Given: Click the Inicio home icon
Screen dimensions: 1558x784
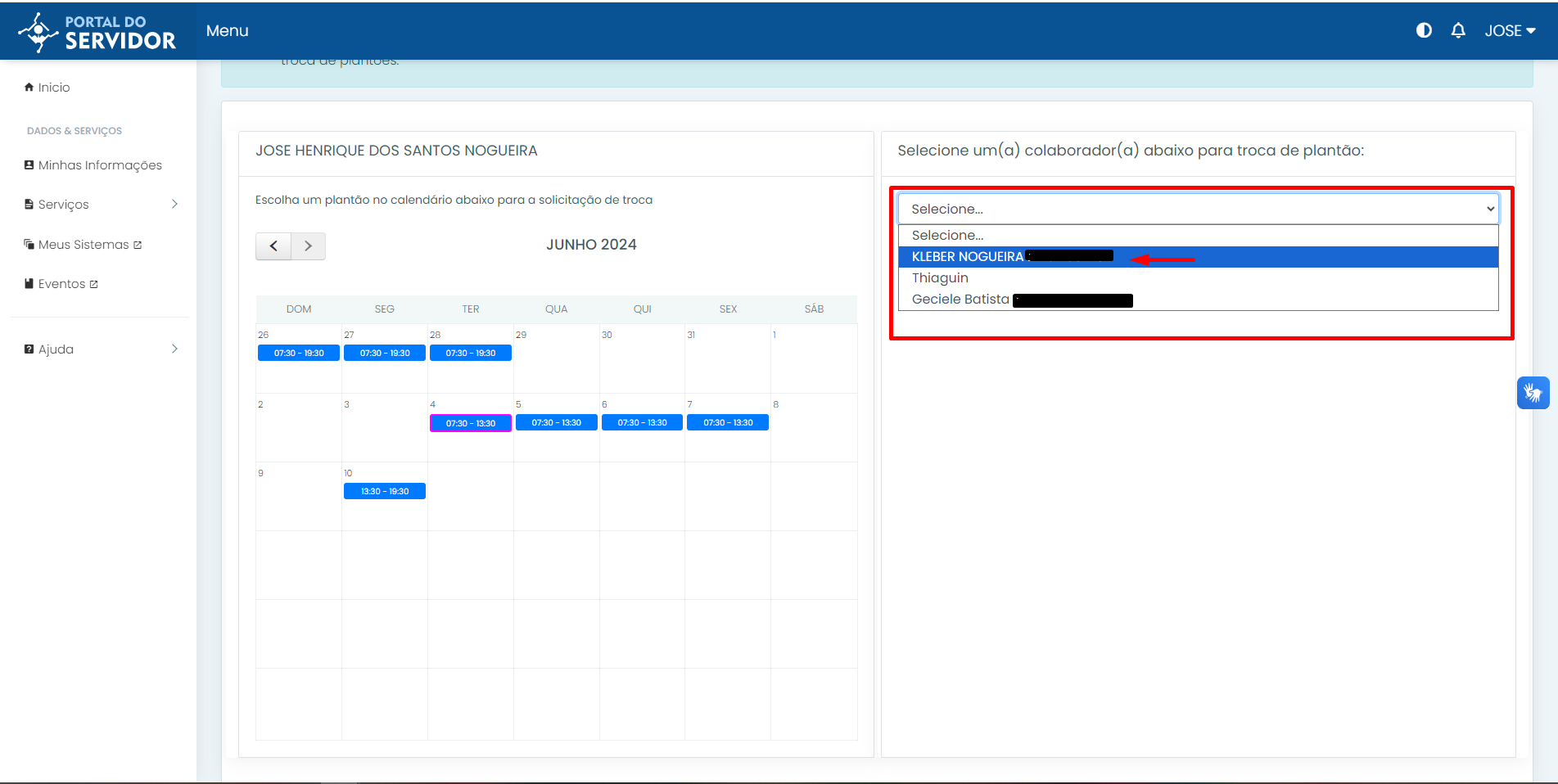Looking at the screenshot, I should [x=29, y=87].
